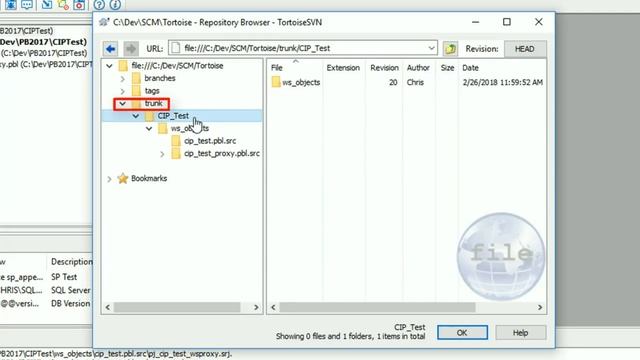Click the red record-style toolbar icon
Screen dimensions: 640x360
pyautogui.click(x=79, y=5)
